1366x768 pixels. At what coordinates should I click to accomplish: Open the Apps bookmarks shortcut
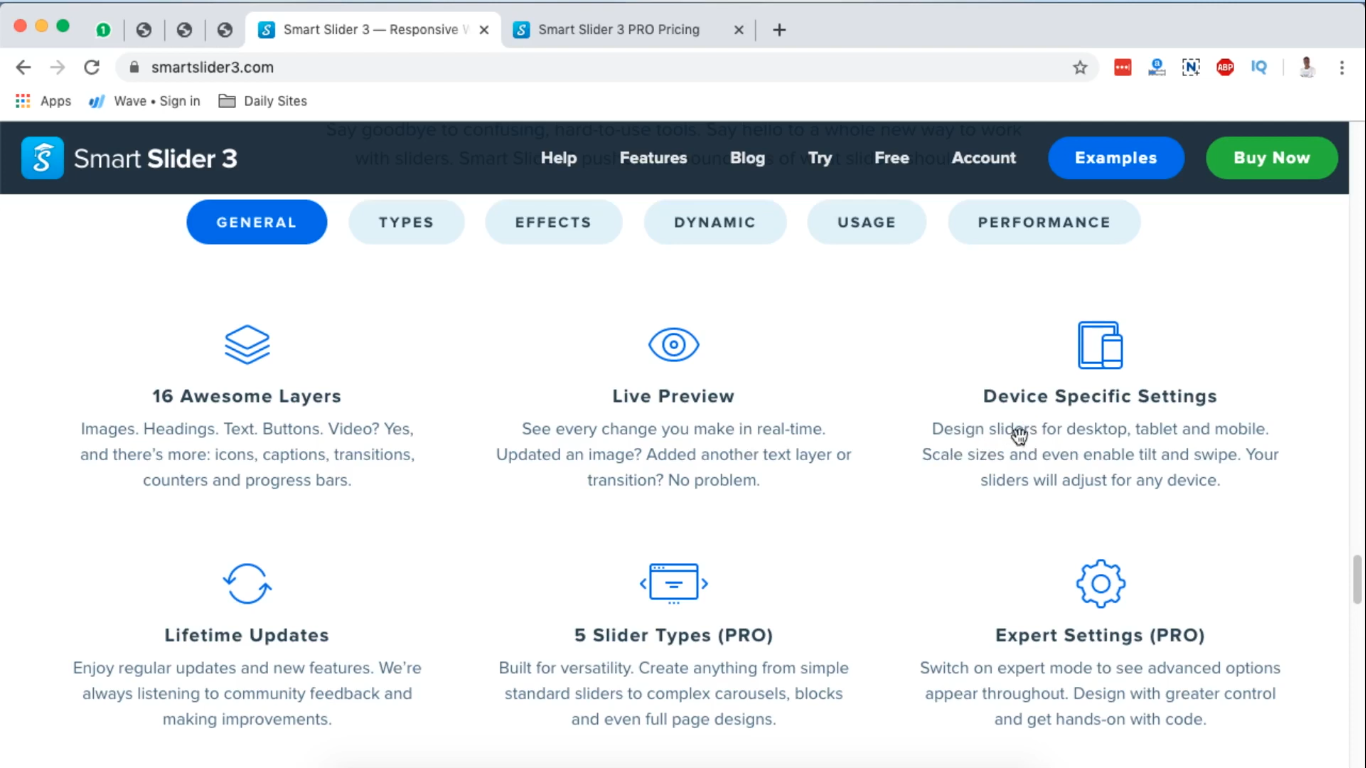click(x=43, y=101)
